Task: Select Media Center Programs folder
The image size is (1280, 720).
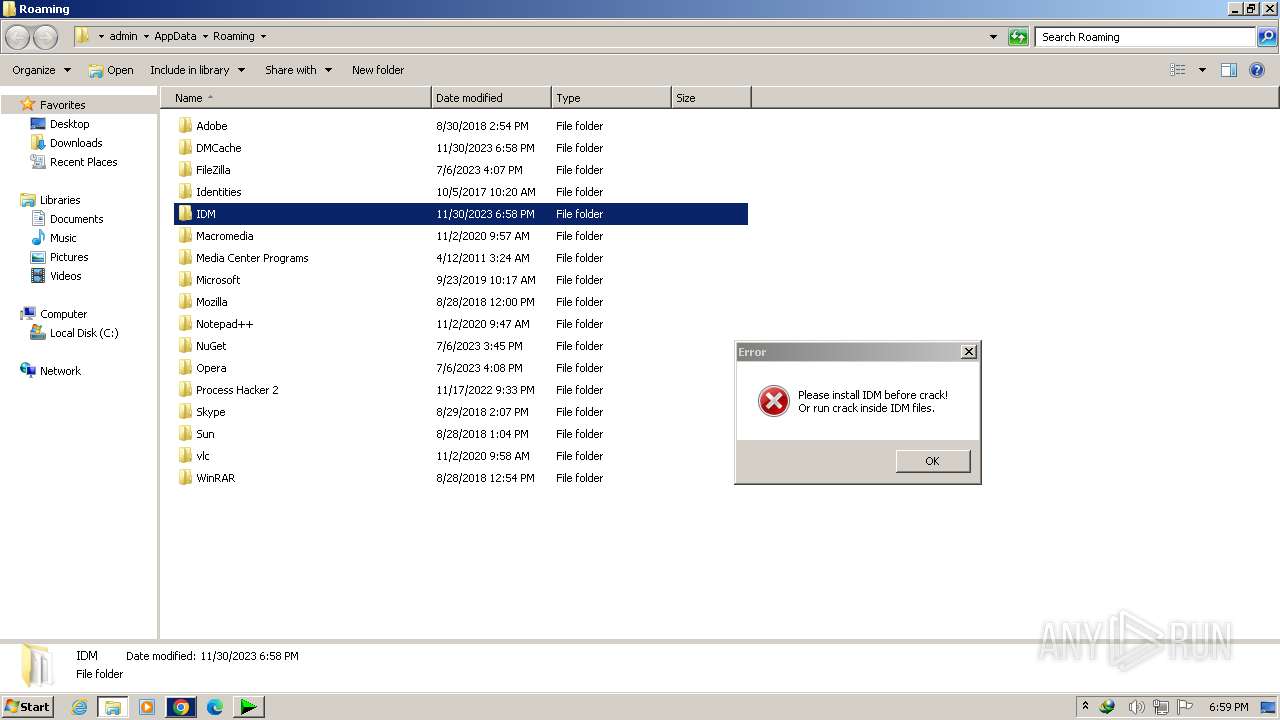Action: point(460,258)
